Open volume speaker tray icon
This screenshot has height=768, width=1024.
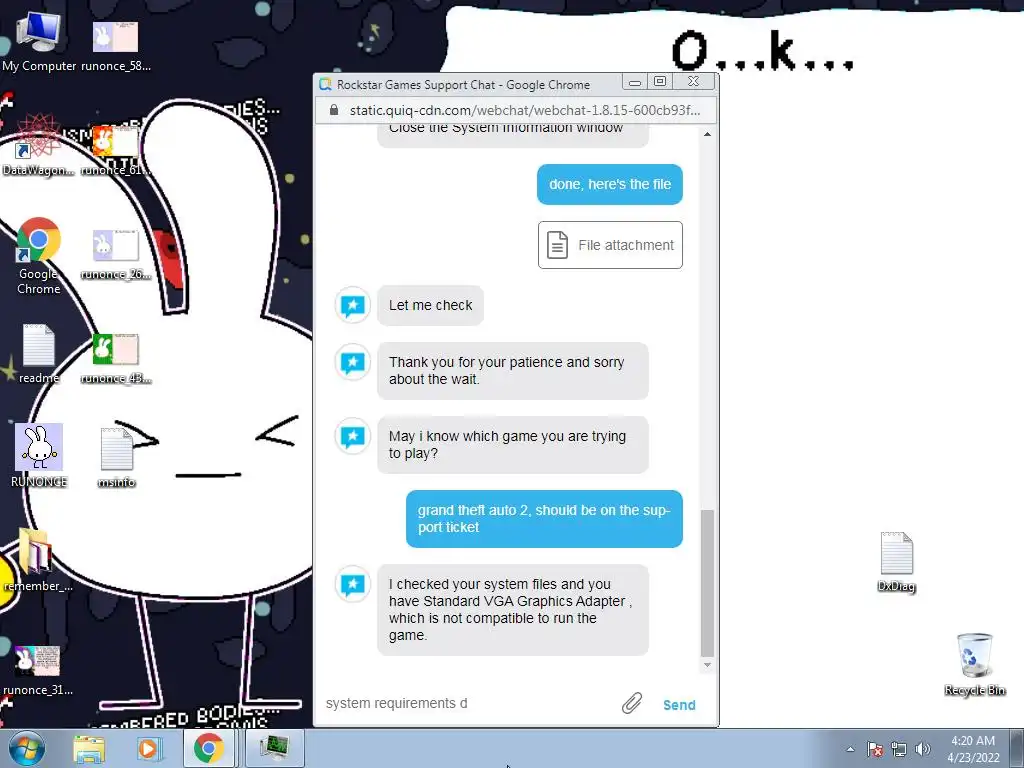(922, 749)
